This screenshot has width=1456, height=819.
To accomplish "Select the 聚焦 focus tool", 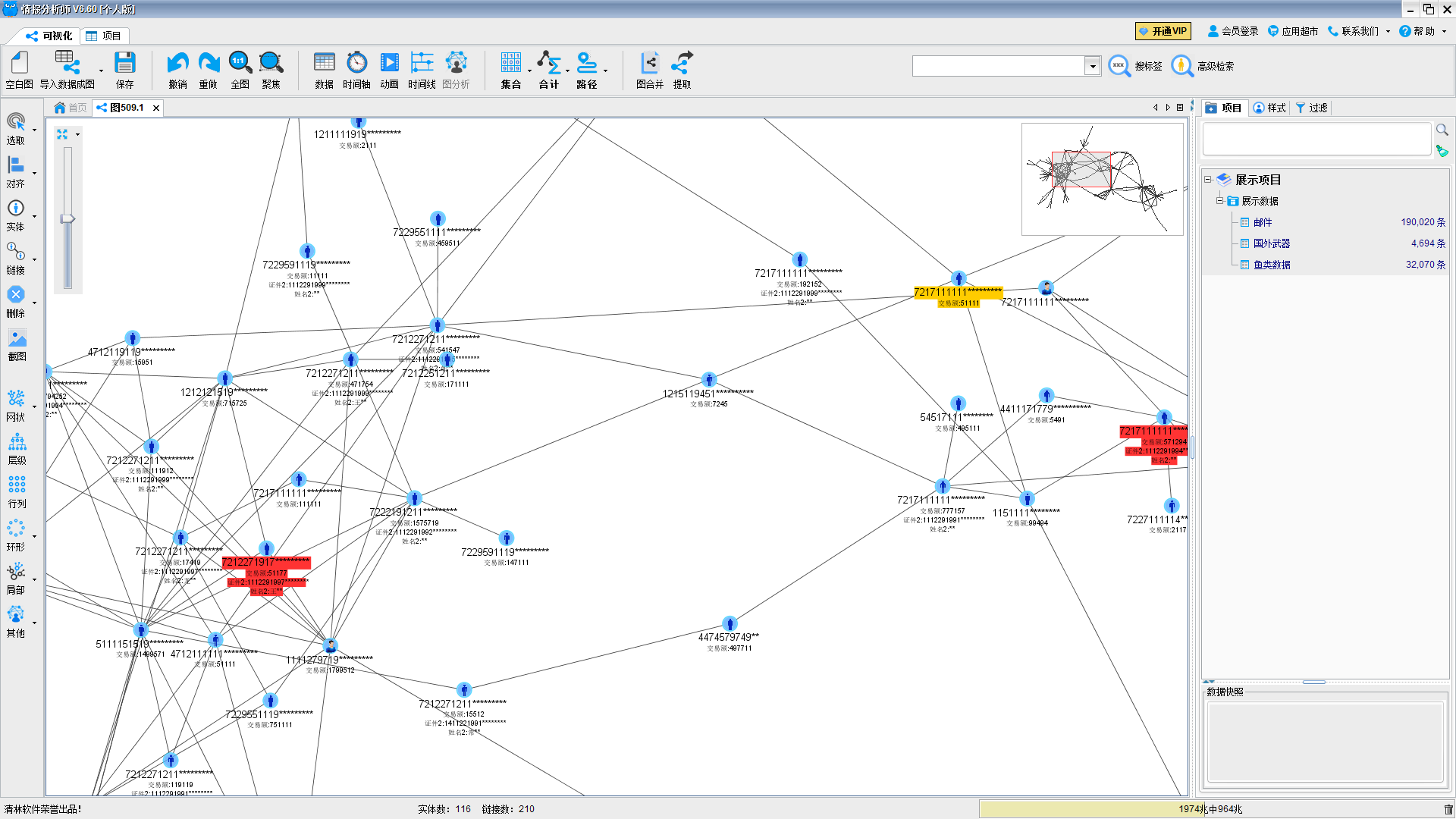I will point(271,71).
